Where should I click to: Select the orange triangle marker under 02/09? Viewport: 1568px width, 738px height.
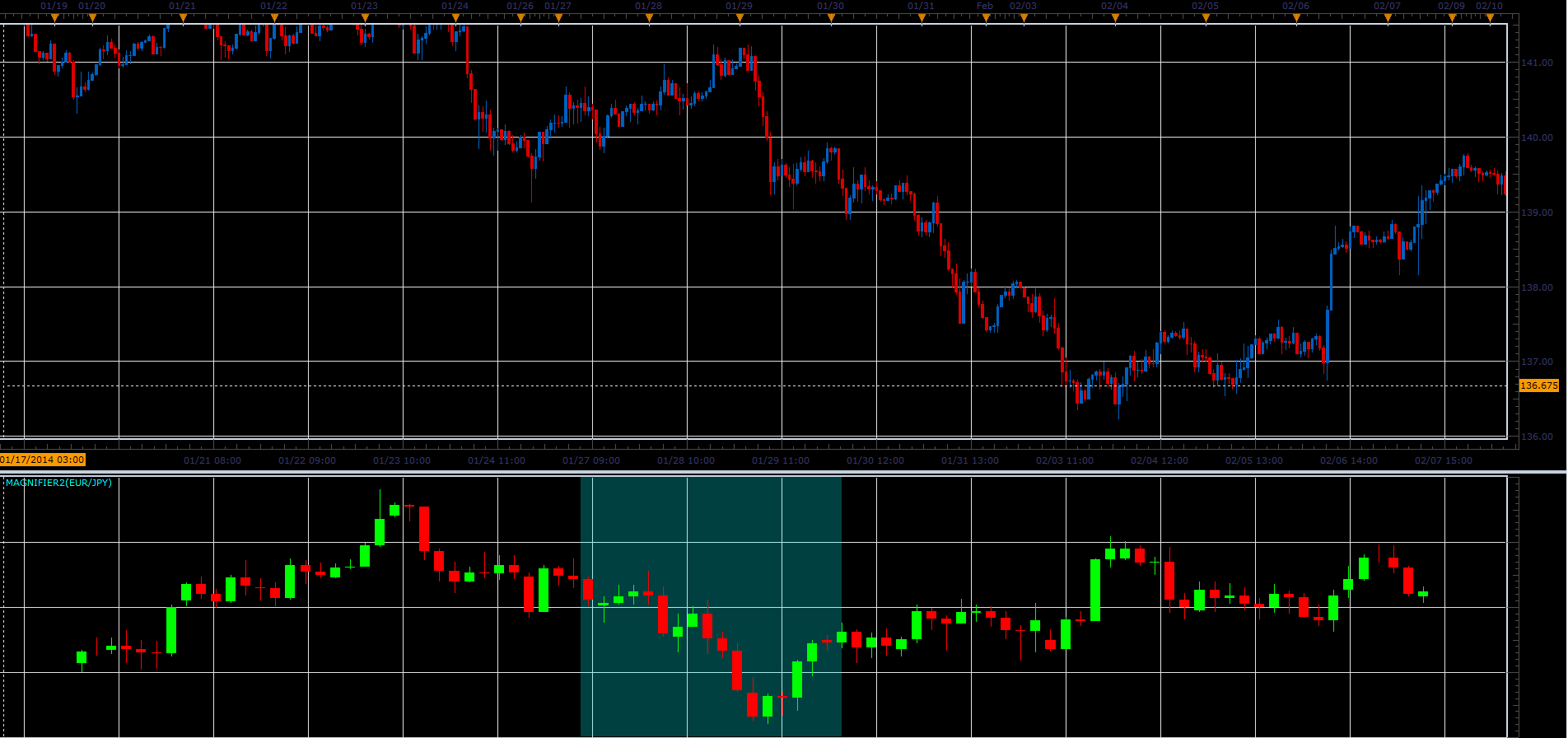click(x=1452, y=18)
